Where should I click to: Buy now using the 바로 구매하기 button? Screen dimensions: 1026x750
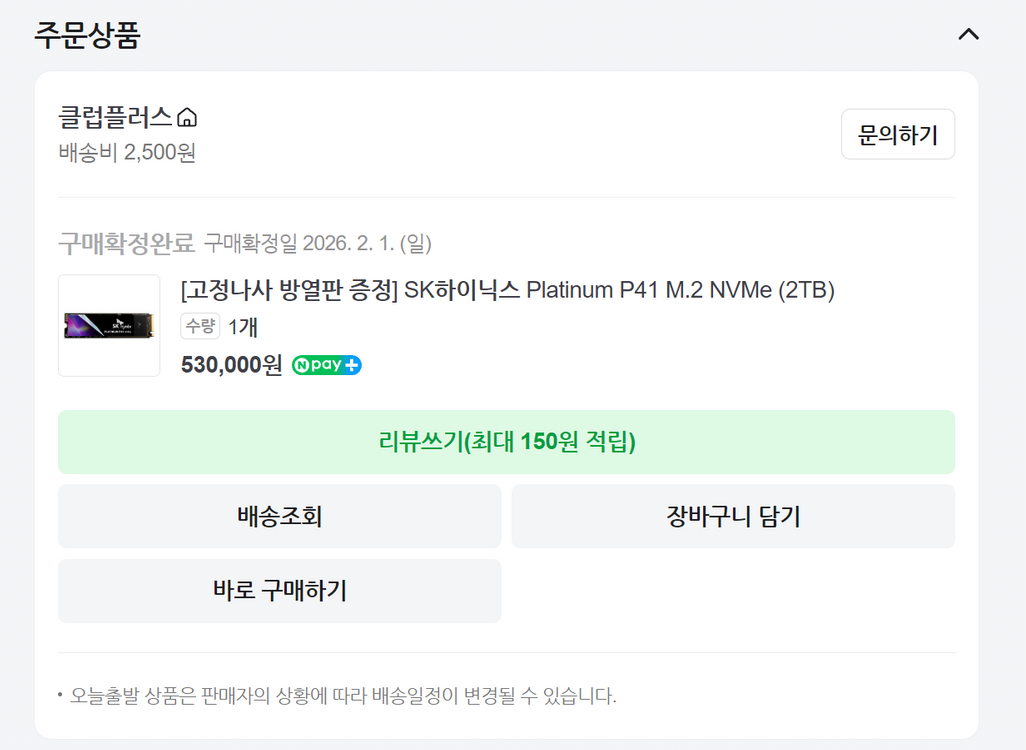pos(280,591)
